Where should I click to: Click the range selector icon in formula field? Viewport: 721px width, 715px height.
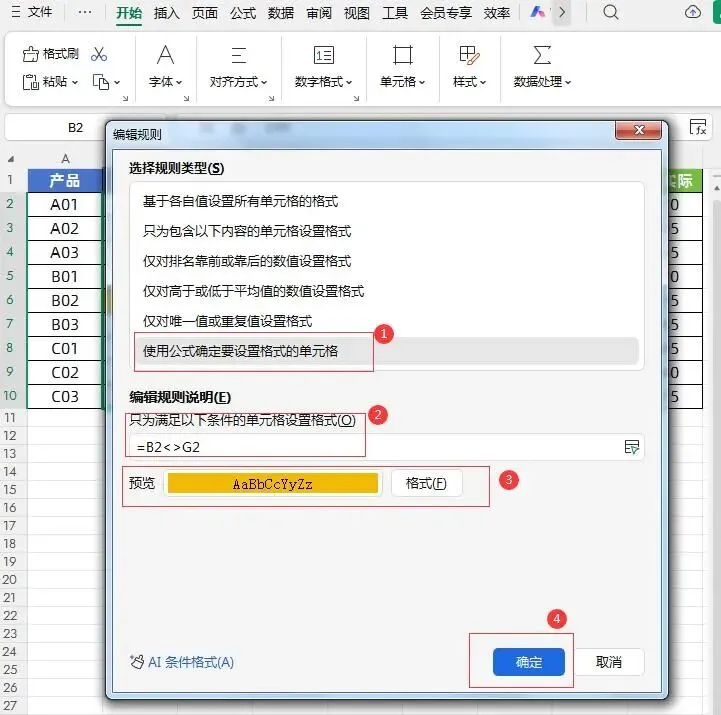pos(631,446)
